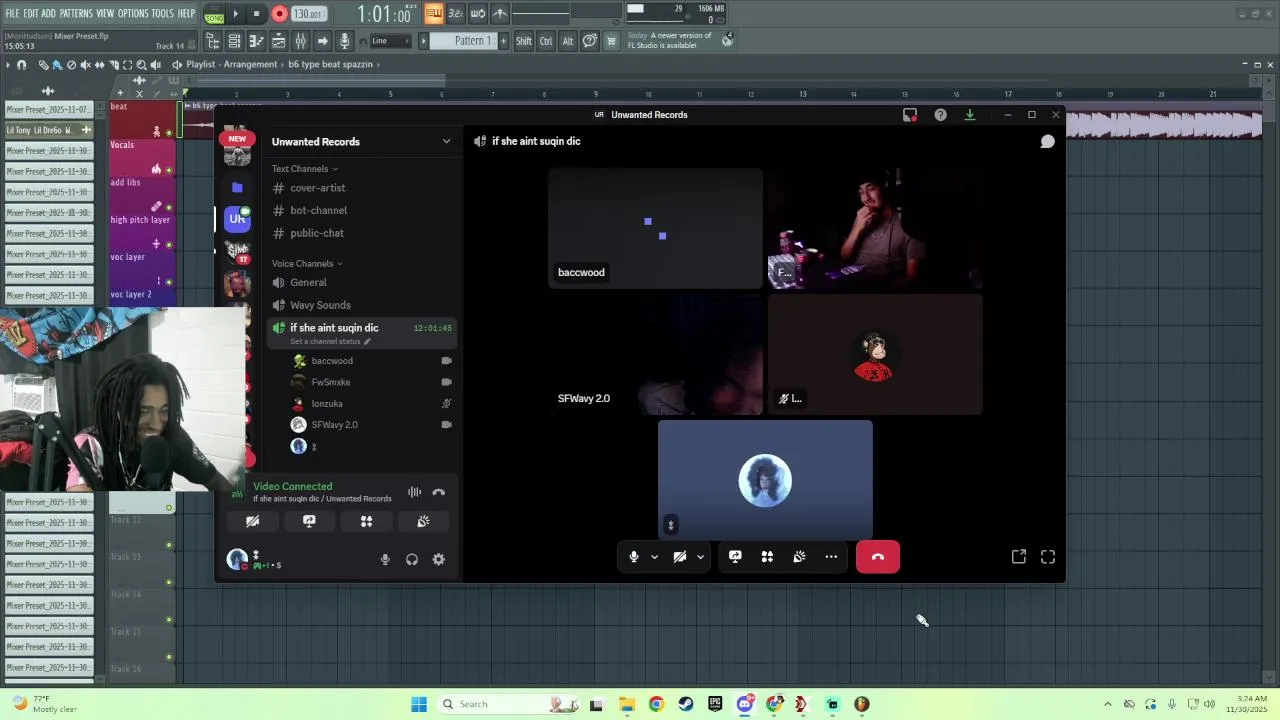Click the FL Studio record button
The image size is (1280, 720).
click(x=279, y=14)
